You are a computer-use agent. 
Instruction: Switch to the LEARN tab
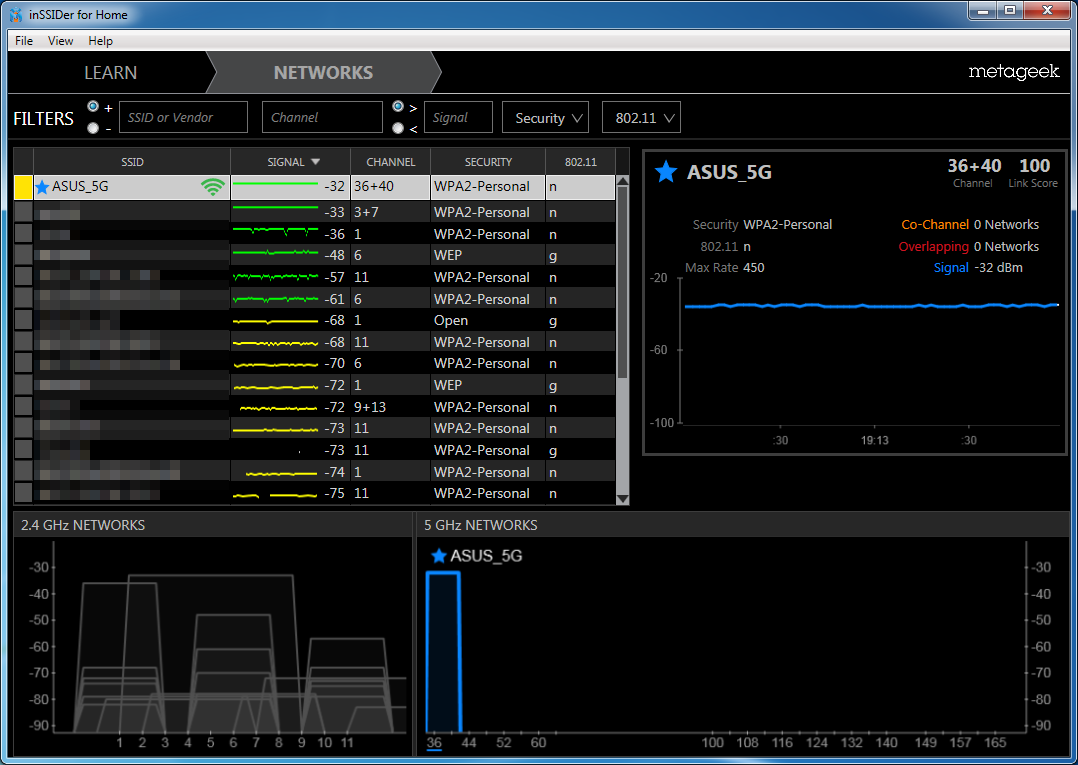point(111,73)
